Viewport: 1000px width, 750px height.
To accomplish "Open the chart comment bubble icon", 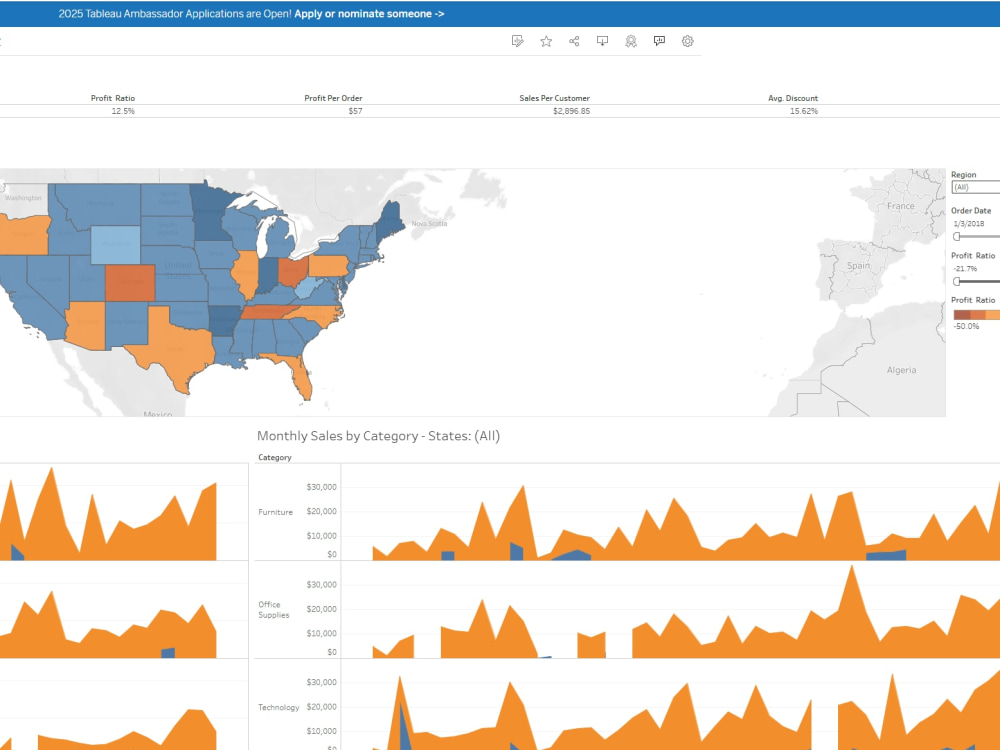I will pos(659,41).
